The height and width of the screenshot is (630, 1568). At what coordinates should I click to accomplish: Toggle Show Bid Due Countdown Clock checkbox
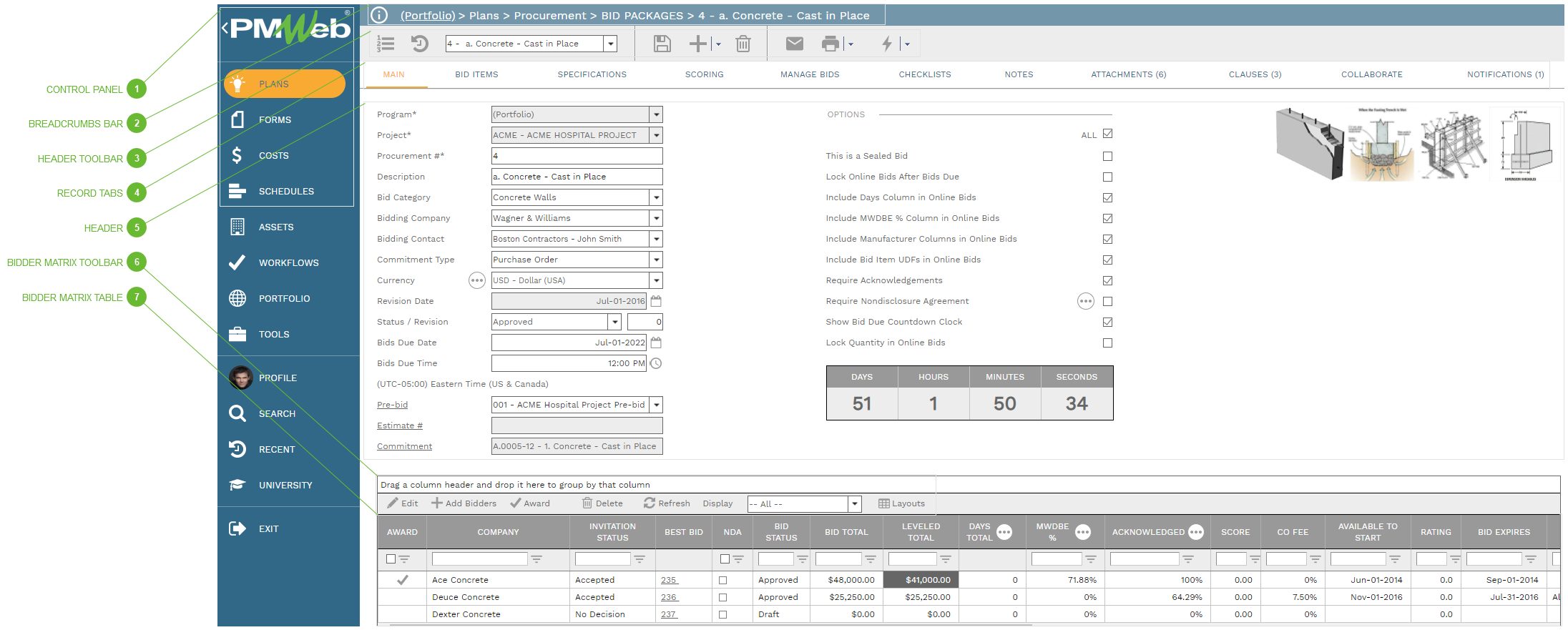[1107, 322]
